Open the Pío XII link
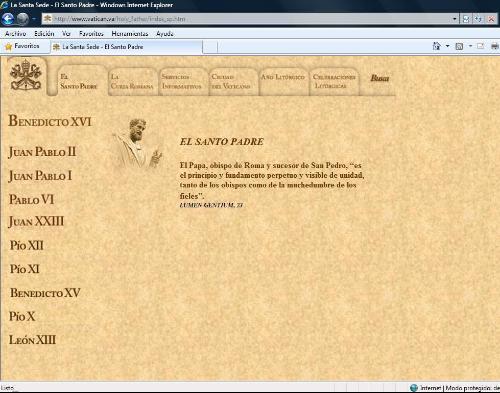This screenshot has height=393, width=500. [x=27, y=246]
